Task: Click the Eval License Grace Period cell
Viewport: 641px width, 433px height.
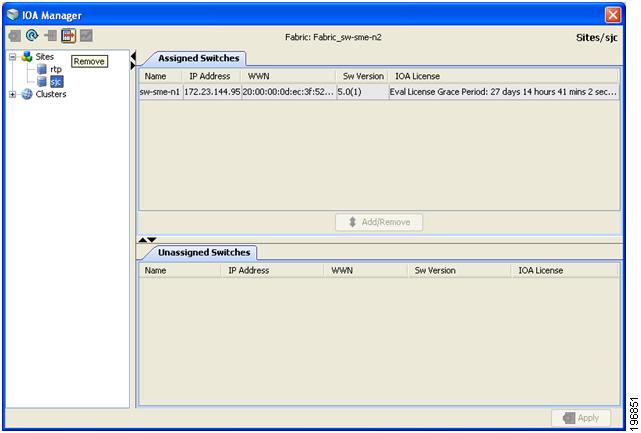Action: tap(504, 92)
